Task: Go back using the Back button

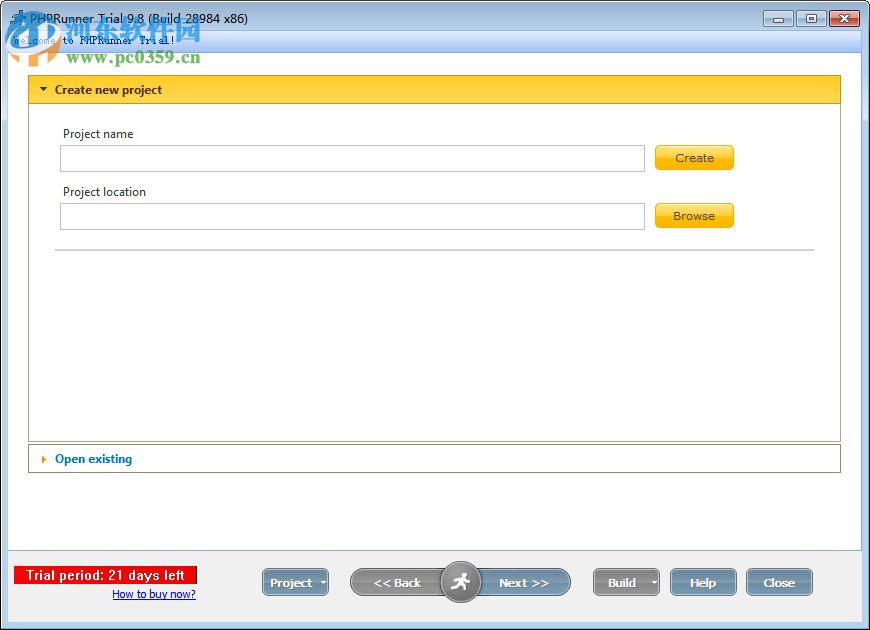Action: pyautogui.click(x=398, y=582)
